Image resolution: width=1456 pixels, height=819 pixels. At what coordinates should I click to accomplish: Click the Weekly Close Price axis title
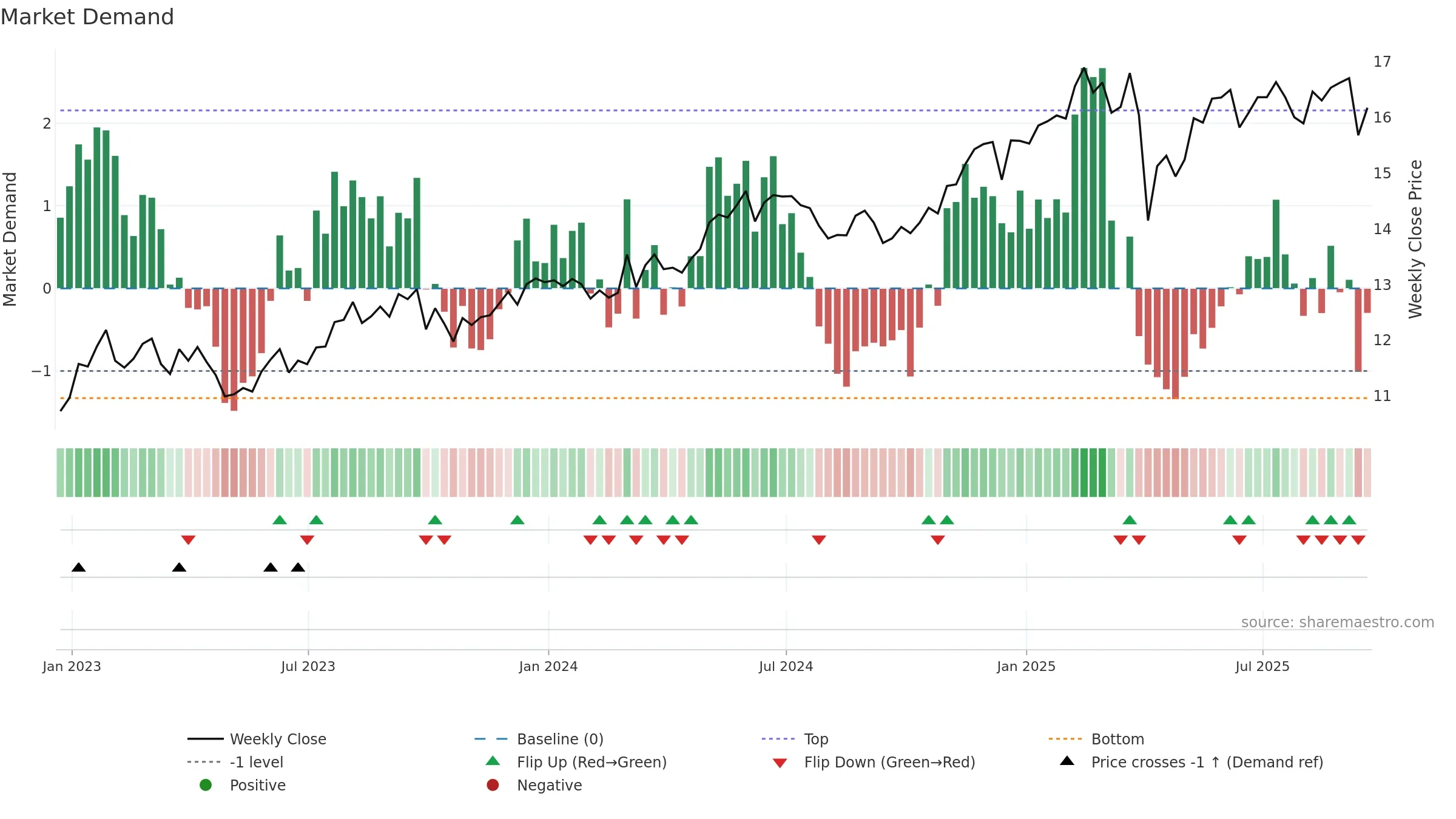click(1415, 239)
